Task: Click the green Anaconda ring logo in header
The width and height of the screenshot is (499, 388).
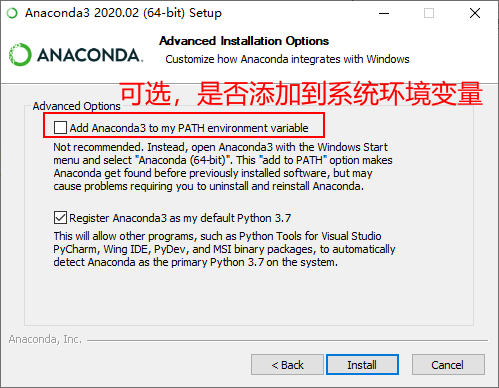Action: pos(20,55)
